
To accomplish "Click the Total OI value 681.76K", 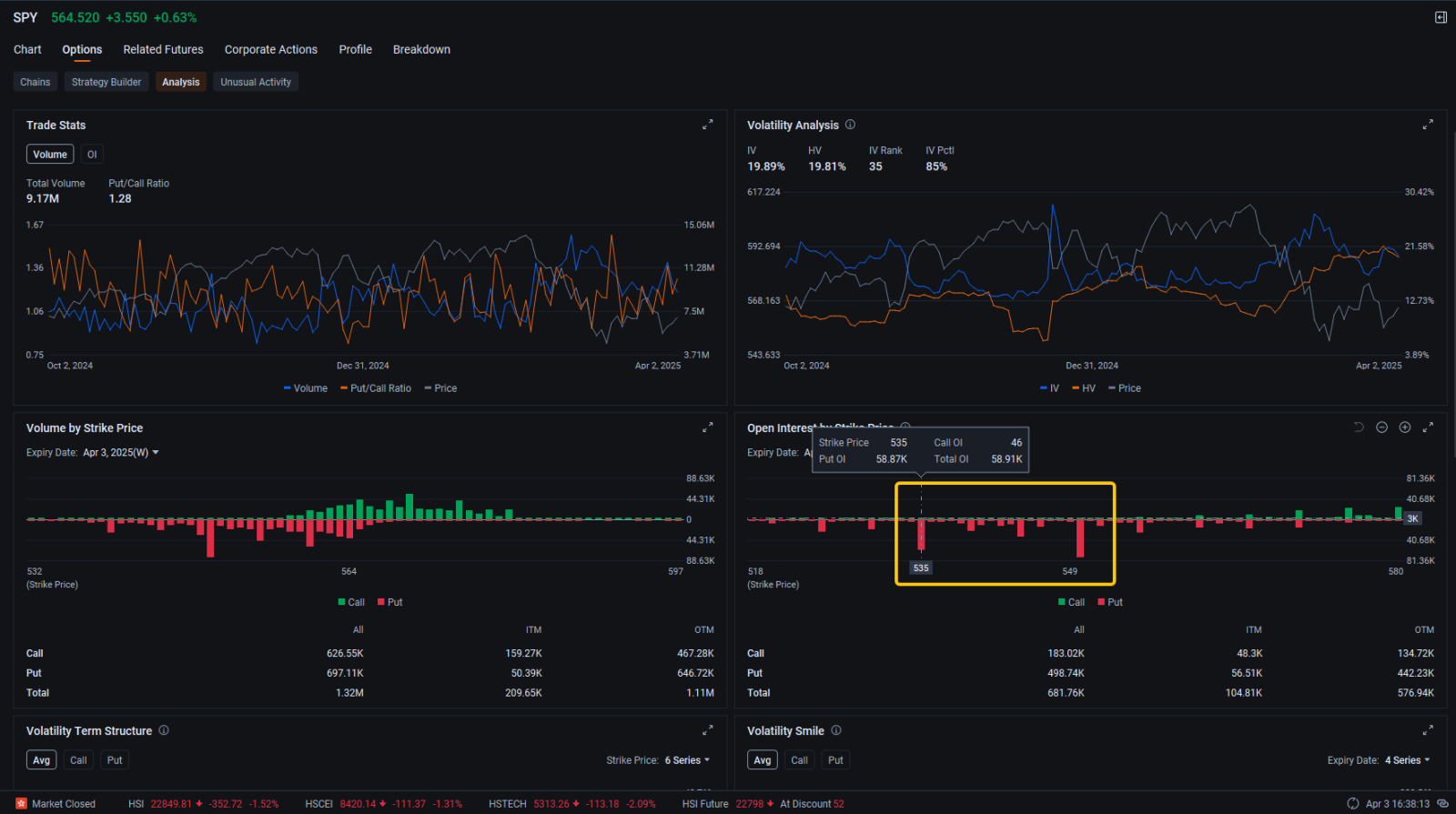I will tap(1066, 693).
